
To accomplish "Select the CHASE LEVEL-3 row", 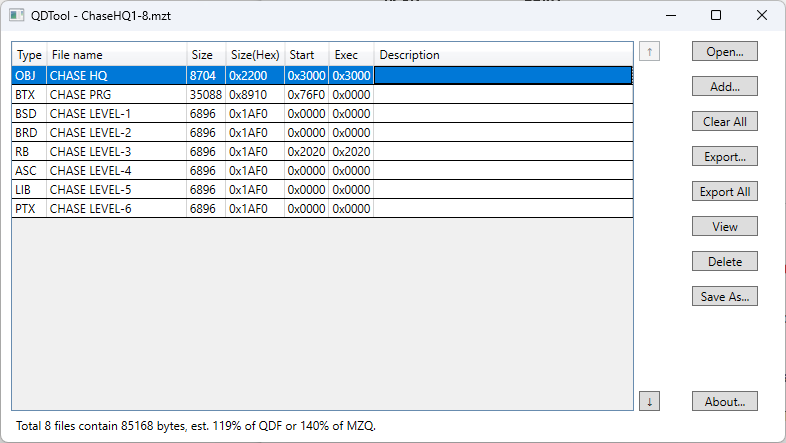I will click(115, 152).
